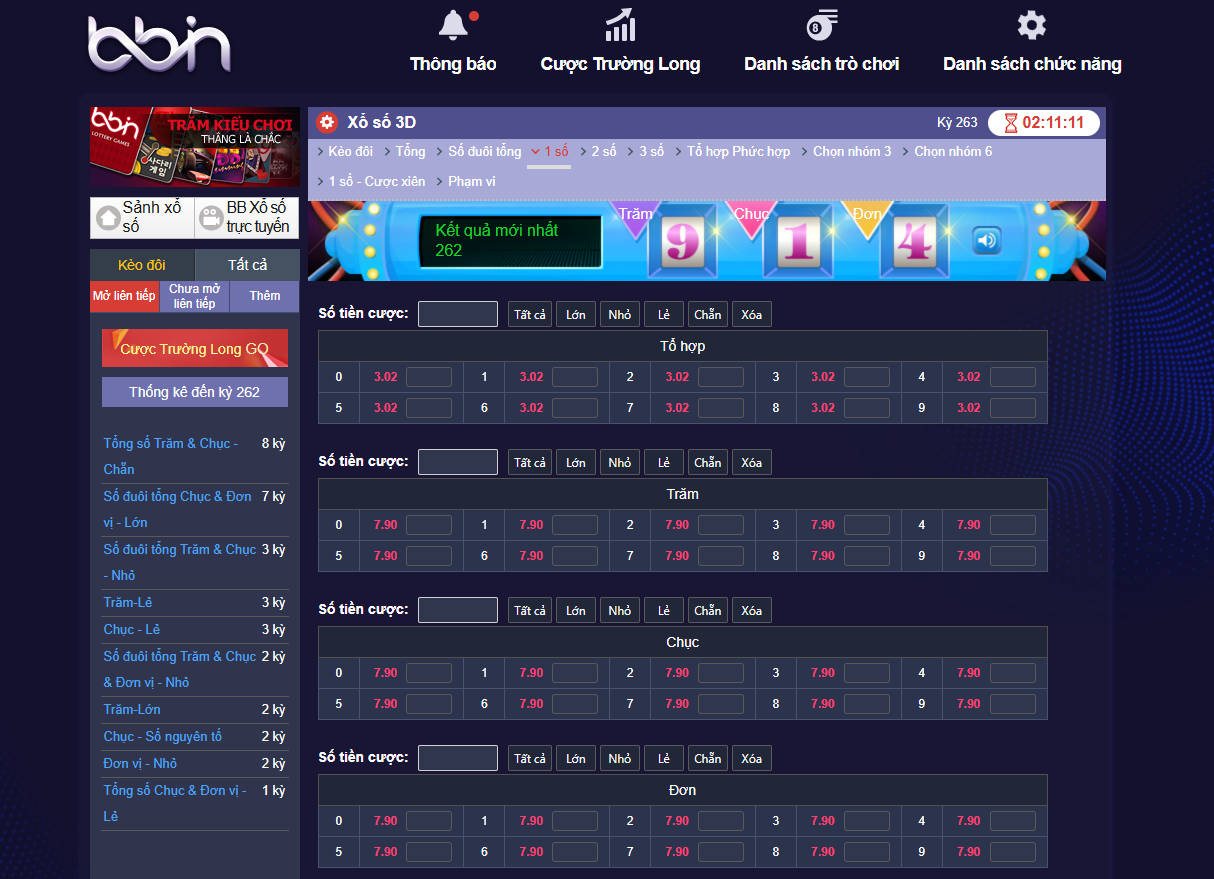The width and height of the screenshot is (1214, 879).
Task: Open Danh sách trò chơi ball icon
Action: pos(821,26)
